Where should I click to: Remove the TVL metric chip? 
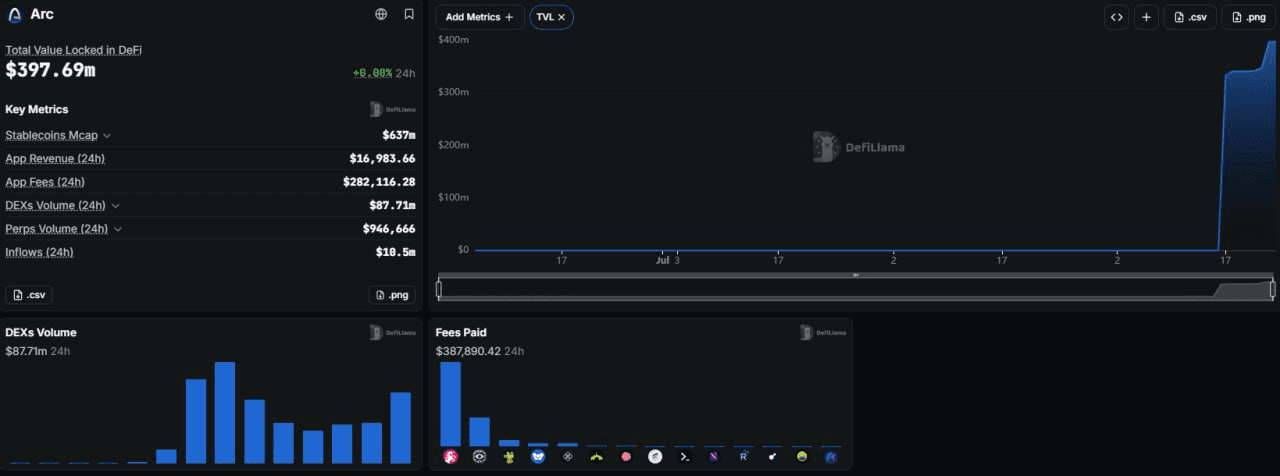561,17
